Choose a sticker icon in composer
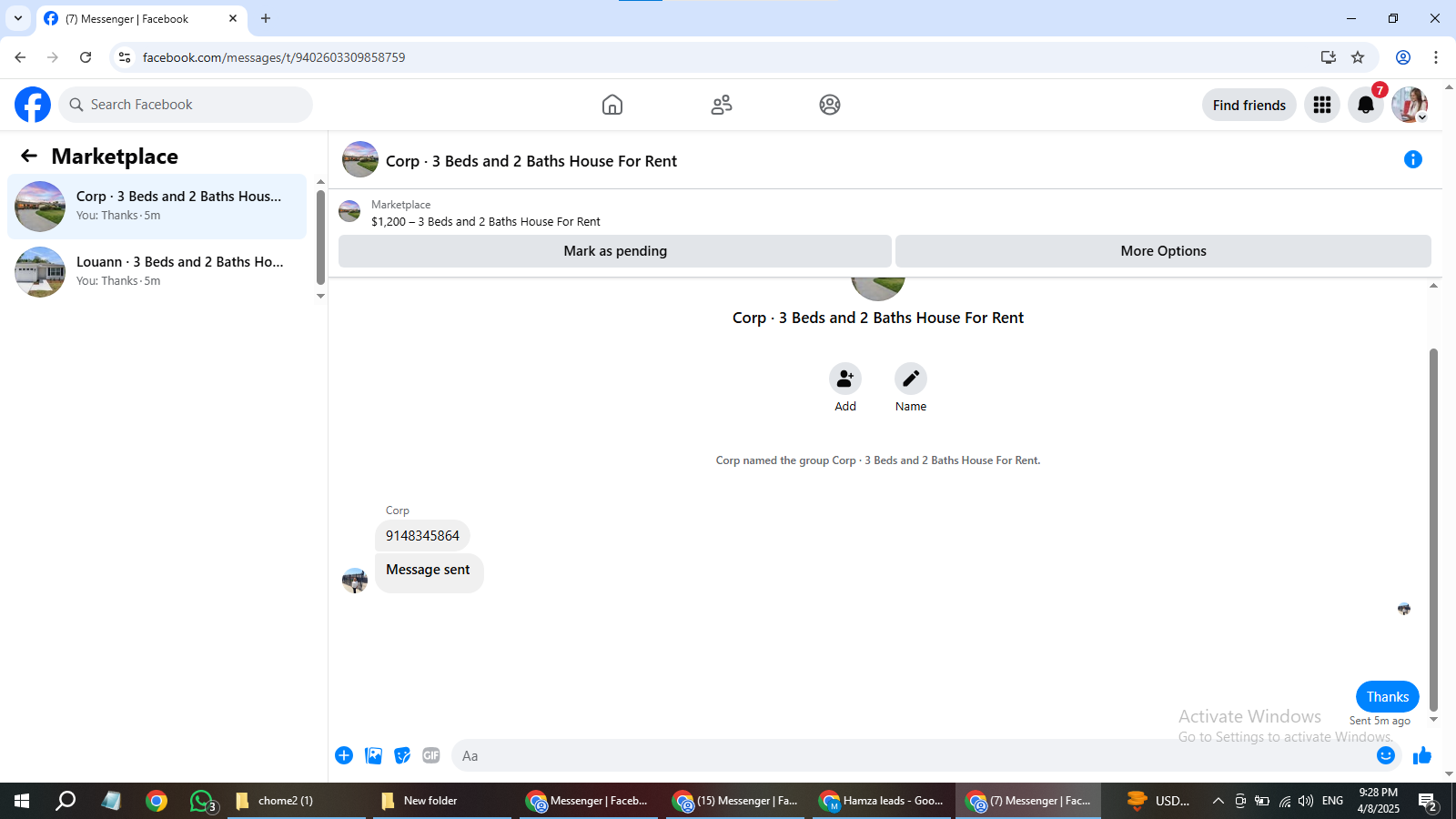Screen dimensions: 1456x819 pos(402,755)
